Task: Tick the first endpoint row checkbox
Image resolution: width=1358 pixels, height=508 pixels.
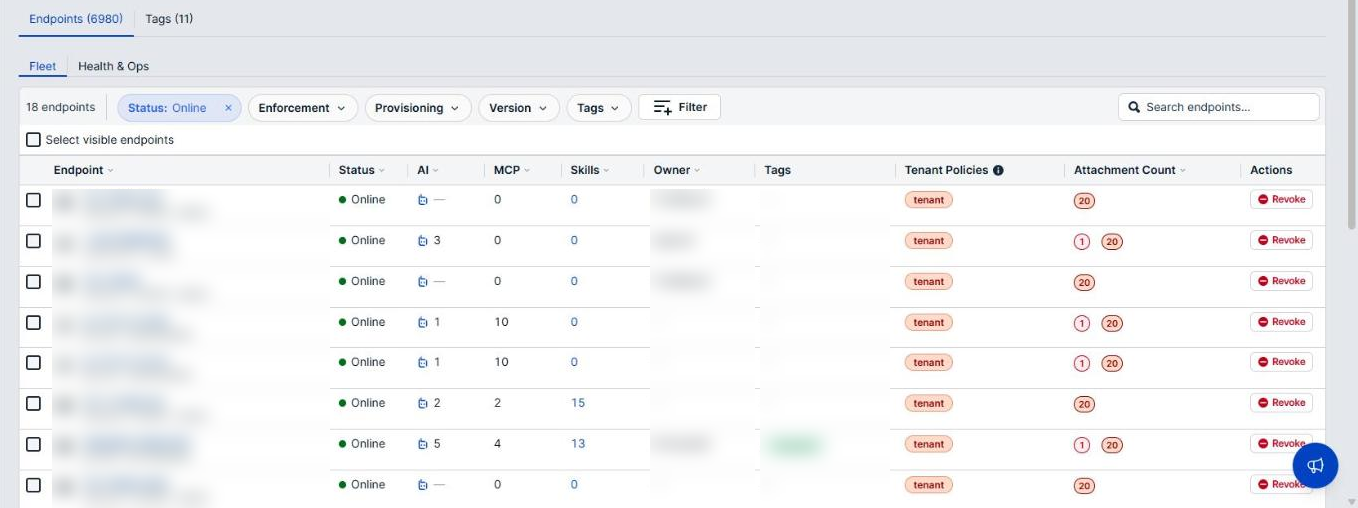Action: (x=33, y=200)
